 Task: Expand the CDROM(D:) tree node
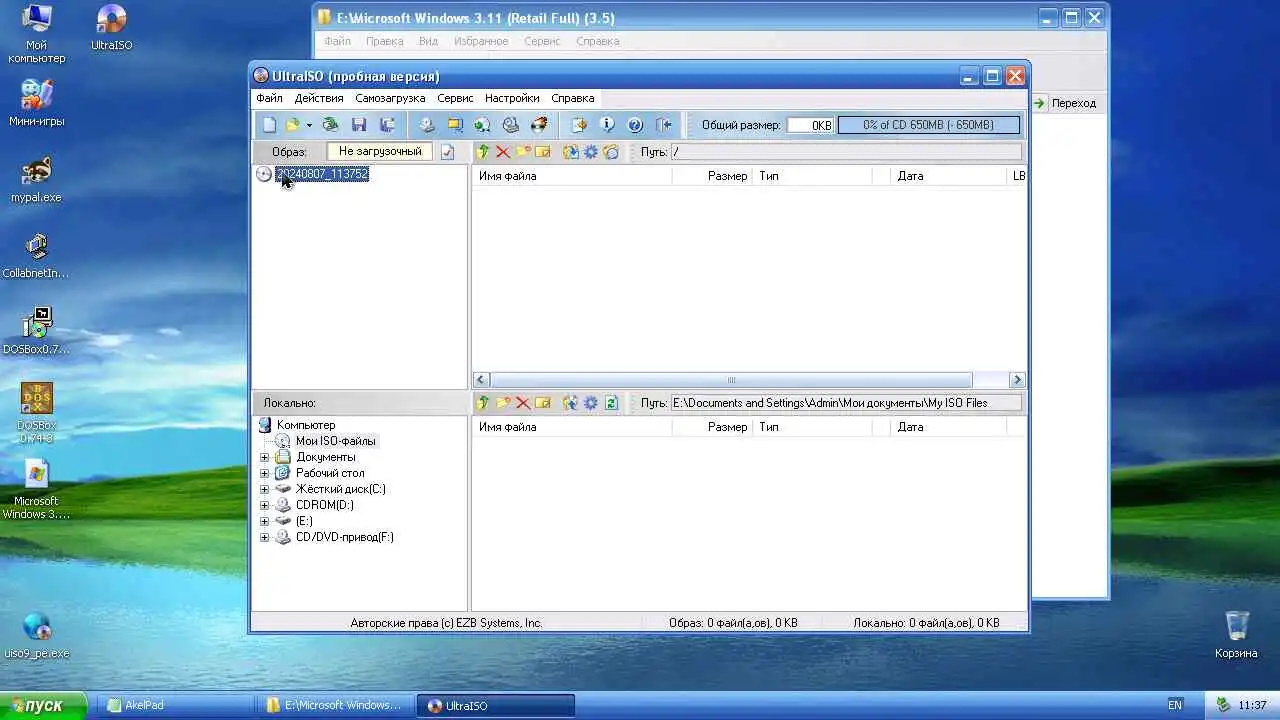coord(264,505)
